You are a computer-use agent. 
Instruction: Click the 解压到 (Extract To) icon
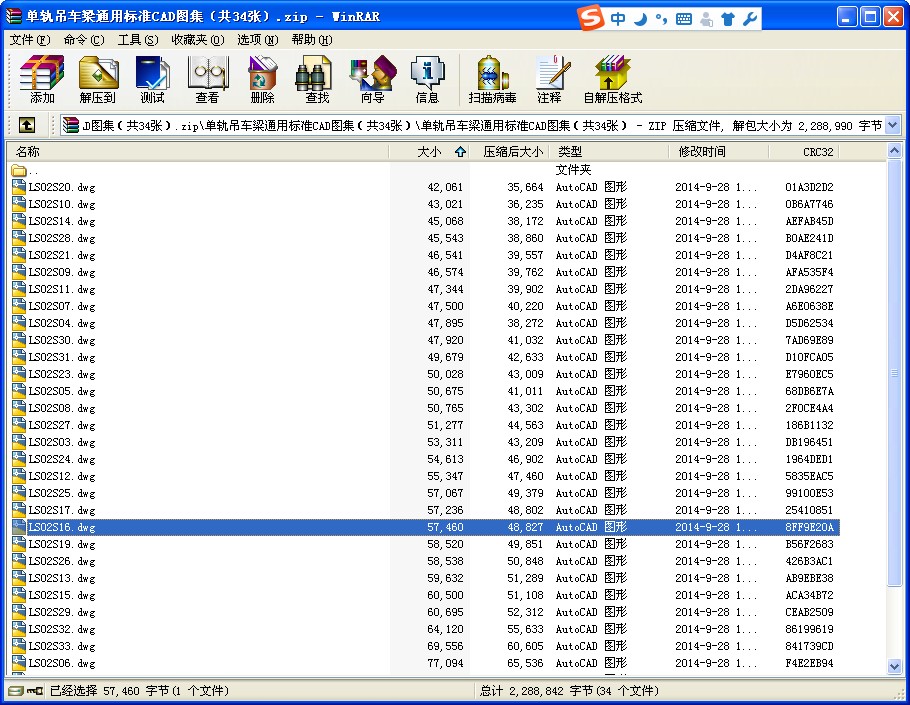[97, 80]
